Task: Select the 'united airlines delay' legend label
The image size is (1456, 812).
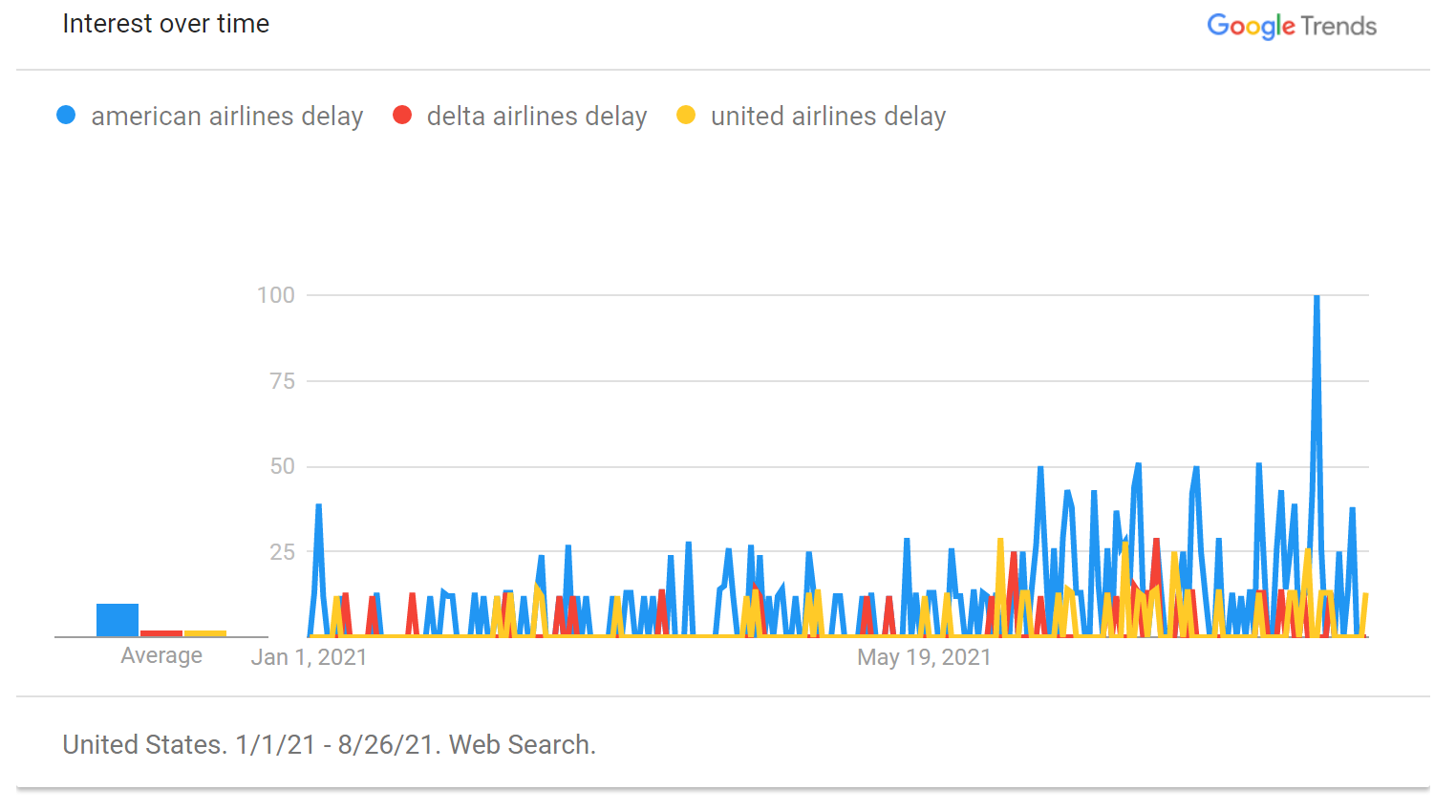Action: click(x=827, y=117)
